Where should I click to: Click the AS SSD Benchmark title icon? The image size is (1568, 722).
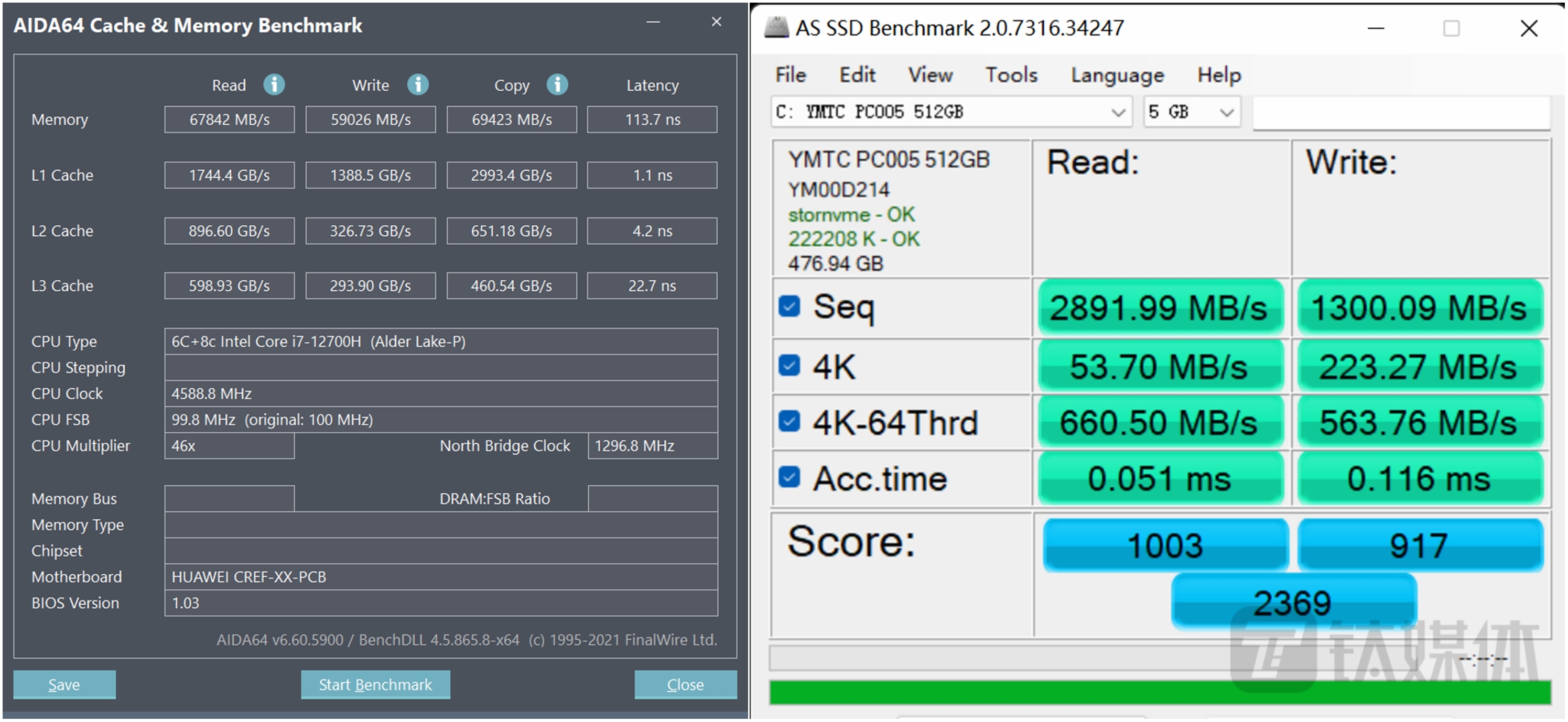[x=776, y=27]
